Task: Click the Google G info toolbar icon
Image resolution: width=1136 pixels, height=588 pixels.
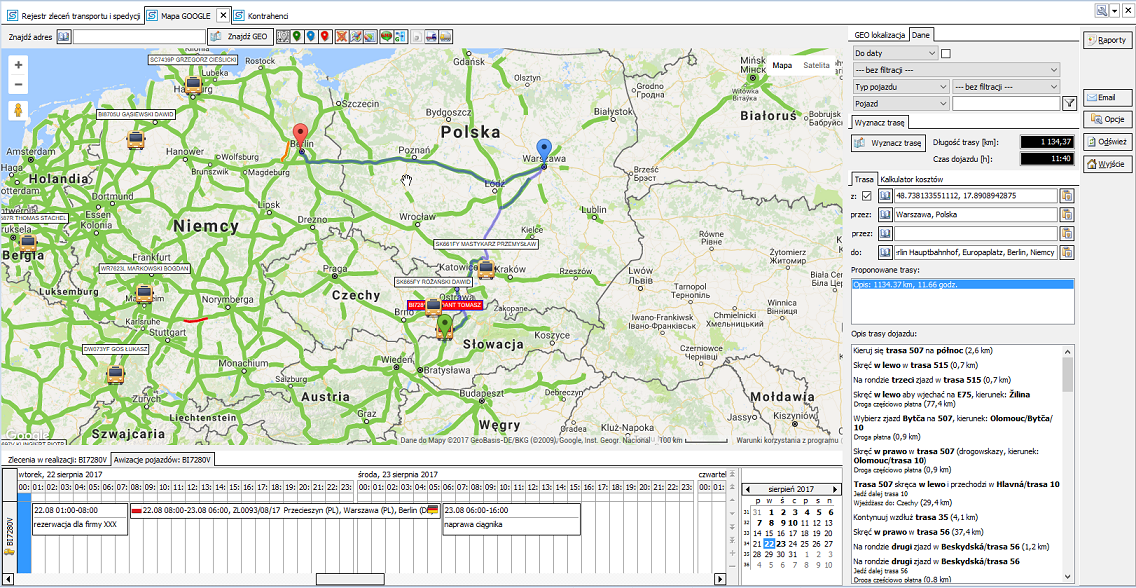Action: coord(401,36)
